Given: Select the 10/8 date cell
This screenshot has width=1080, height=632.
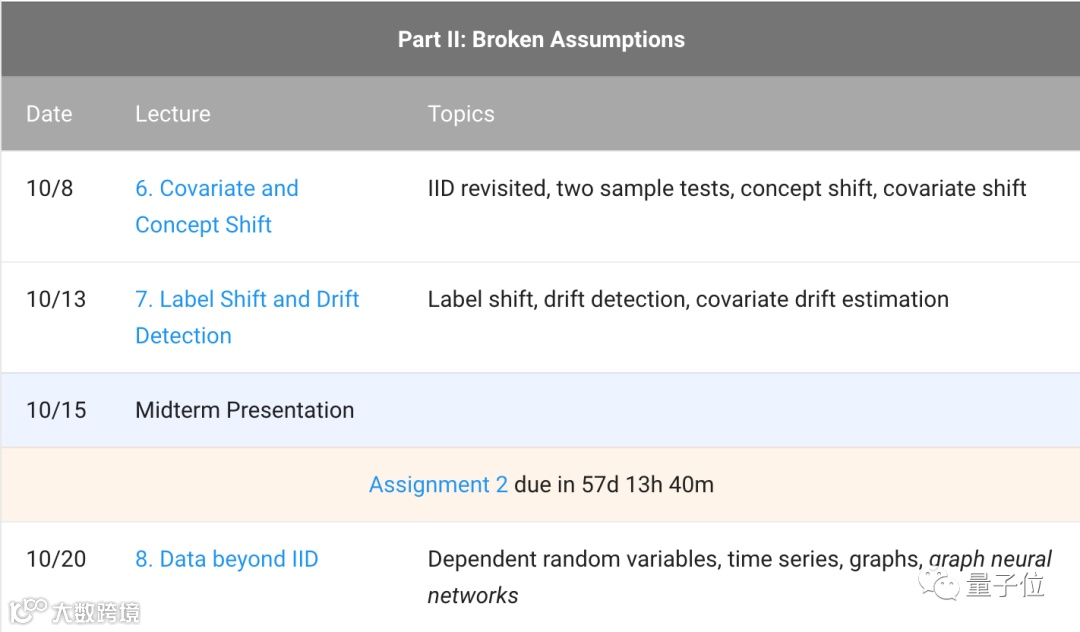Looking at the screenshot, I should point(50,188).
